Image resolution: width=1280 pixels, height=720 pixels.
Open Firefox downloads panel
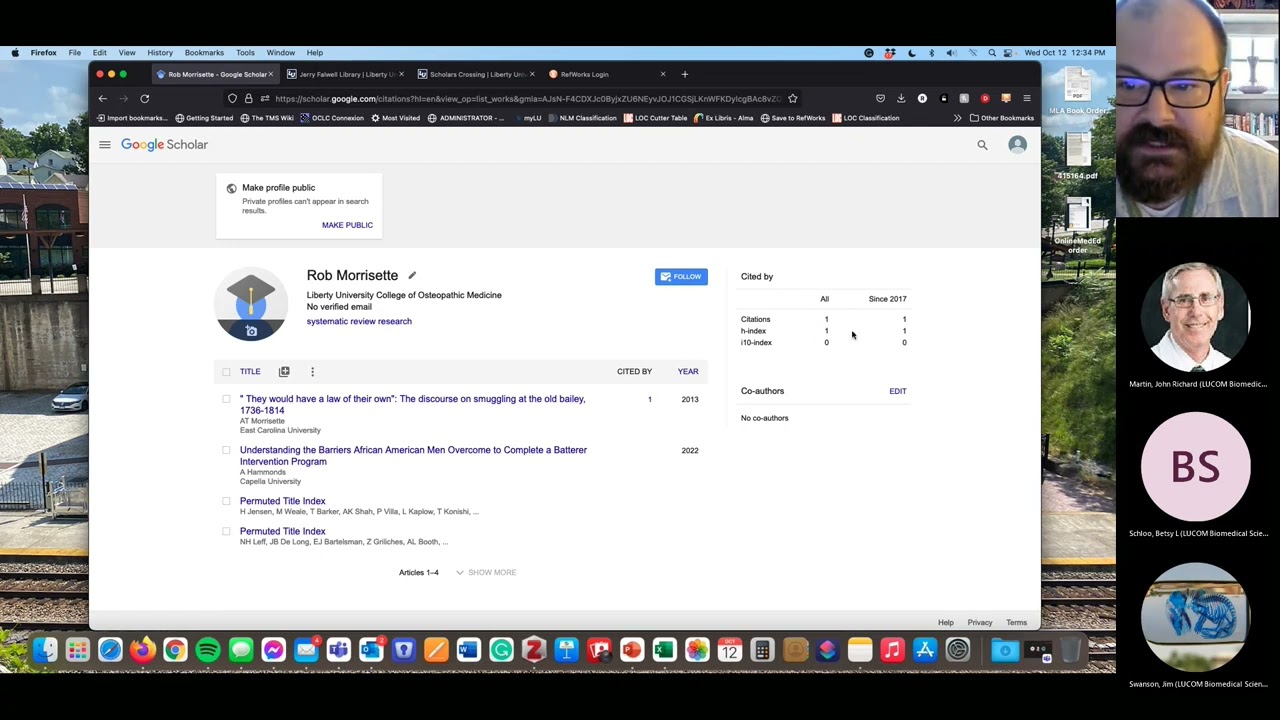pos(901,99)
